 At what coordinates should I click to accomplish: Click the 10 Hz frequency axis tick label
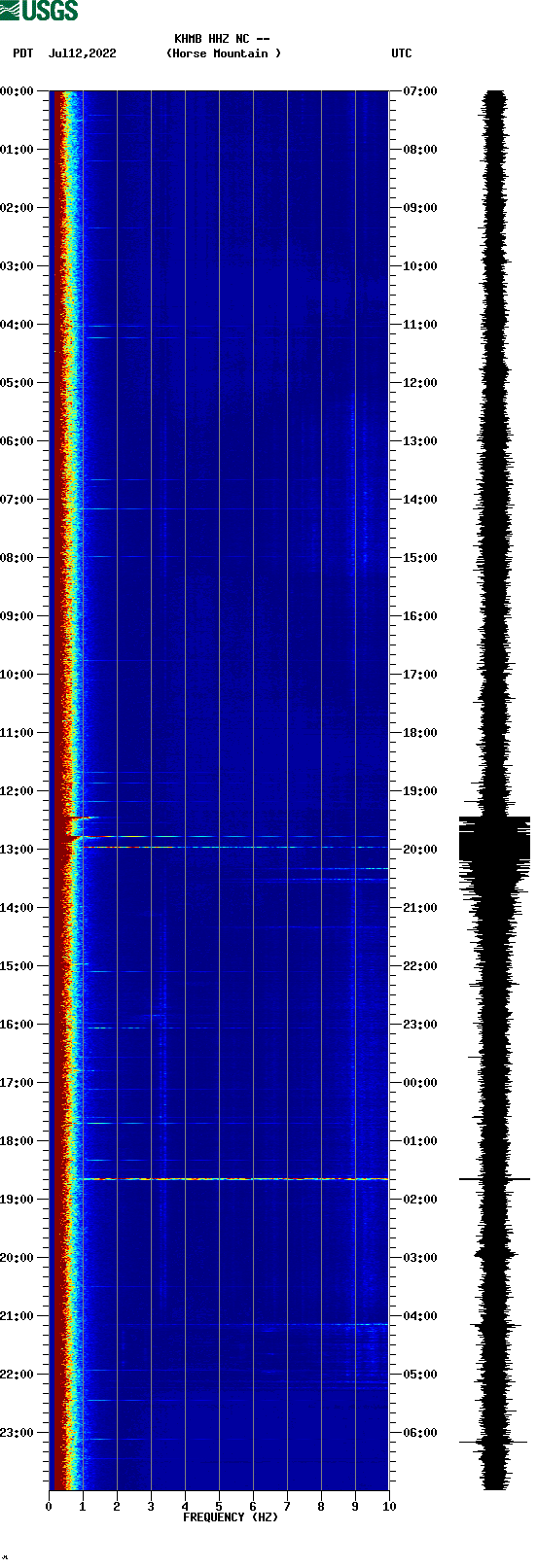click(389, 1507)
